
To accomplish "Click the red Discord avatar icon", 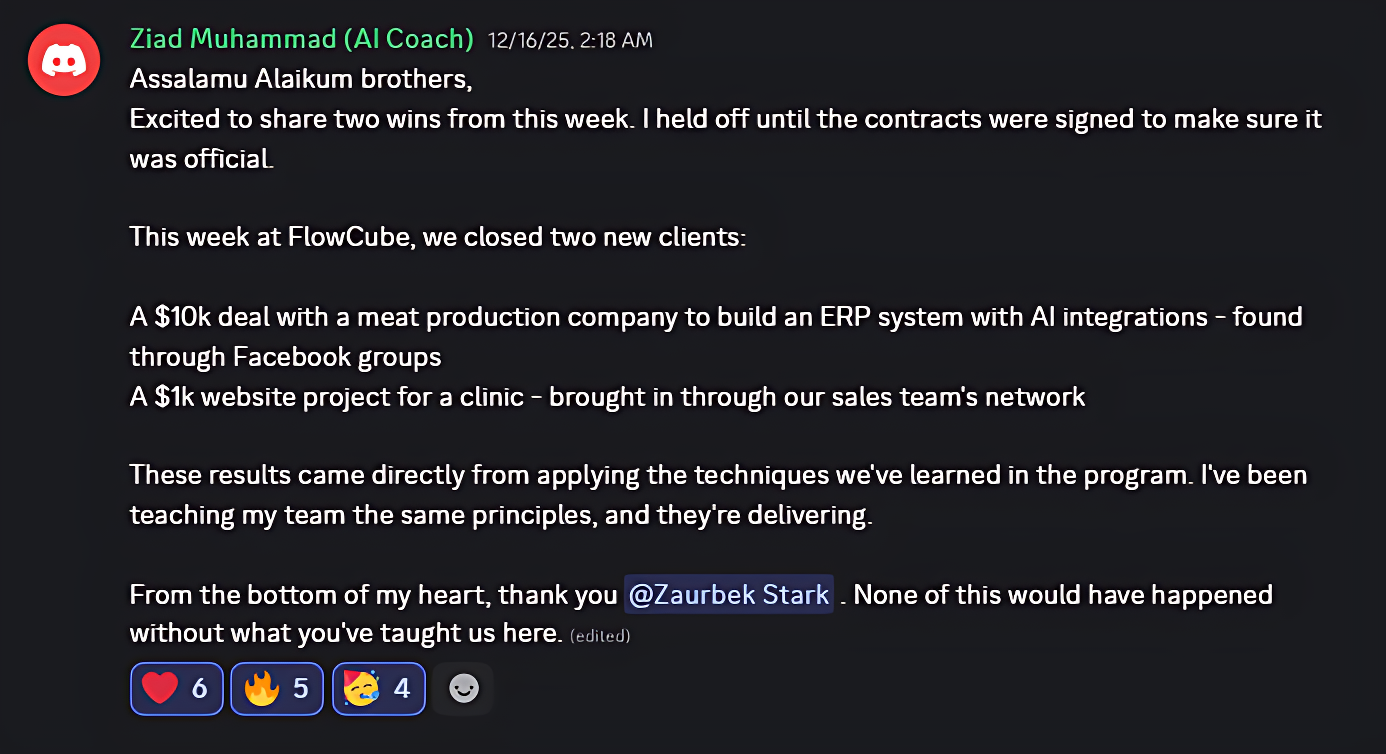I will pyautogui.click(x=63, y=59).
